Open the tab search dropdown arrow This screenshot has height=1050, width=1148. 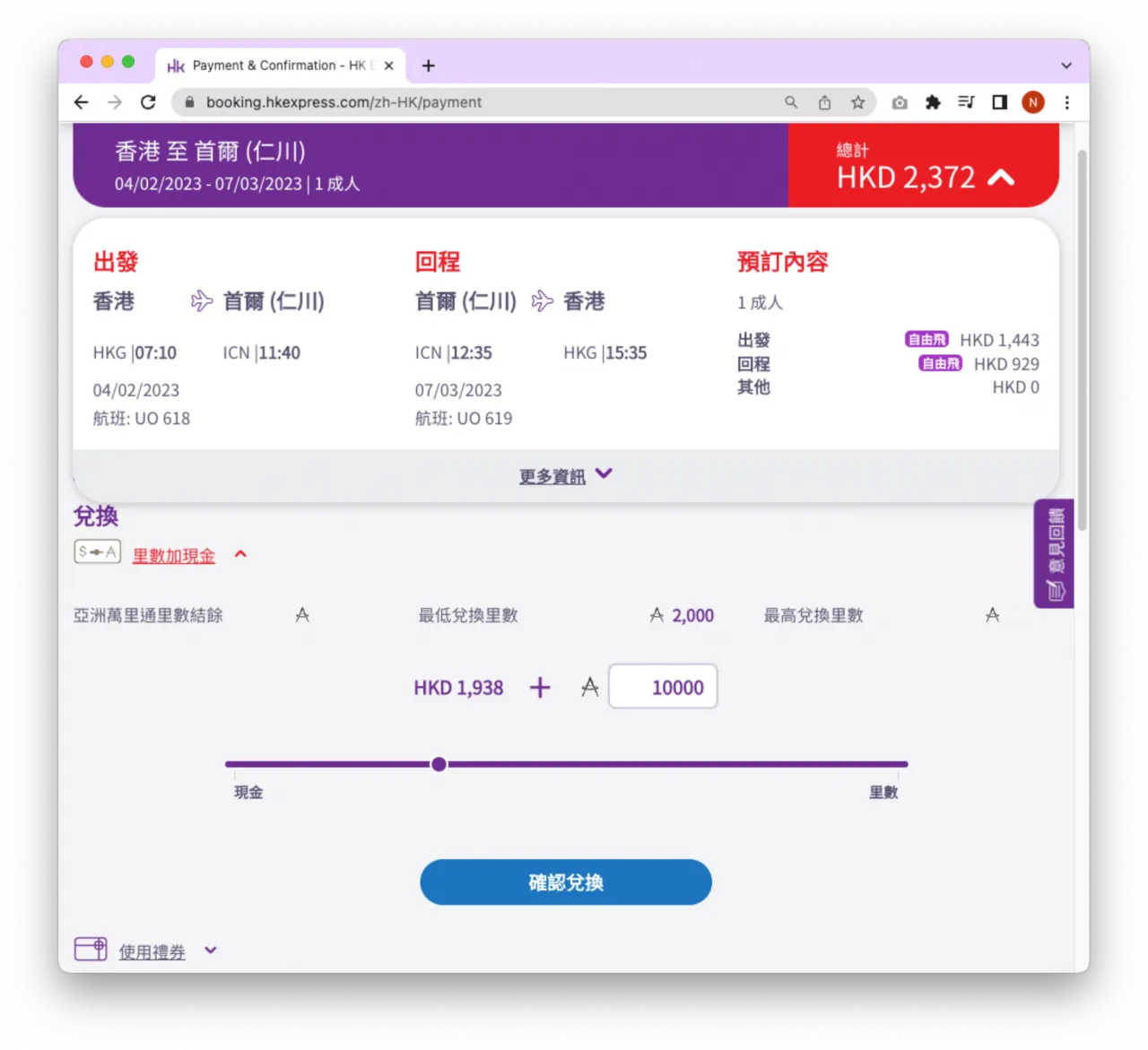1066,65
